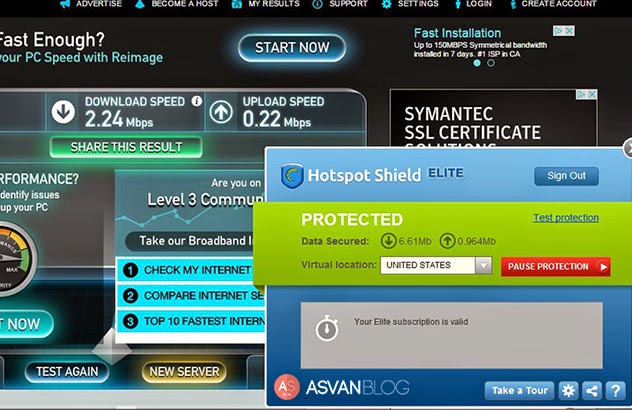Click the virtual location dropdown arrow
The image size is (632, 410).
tap(484, 266)
